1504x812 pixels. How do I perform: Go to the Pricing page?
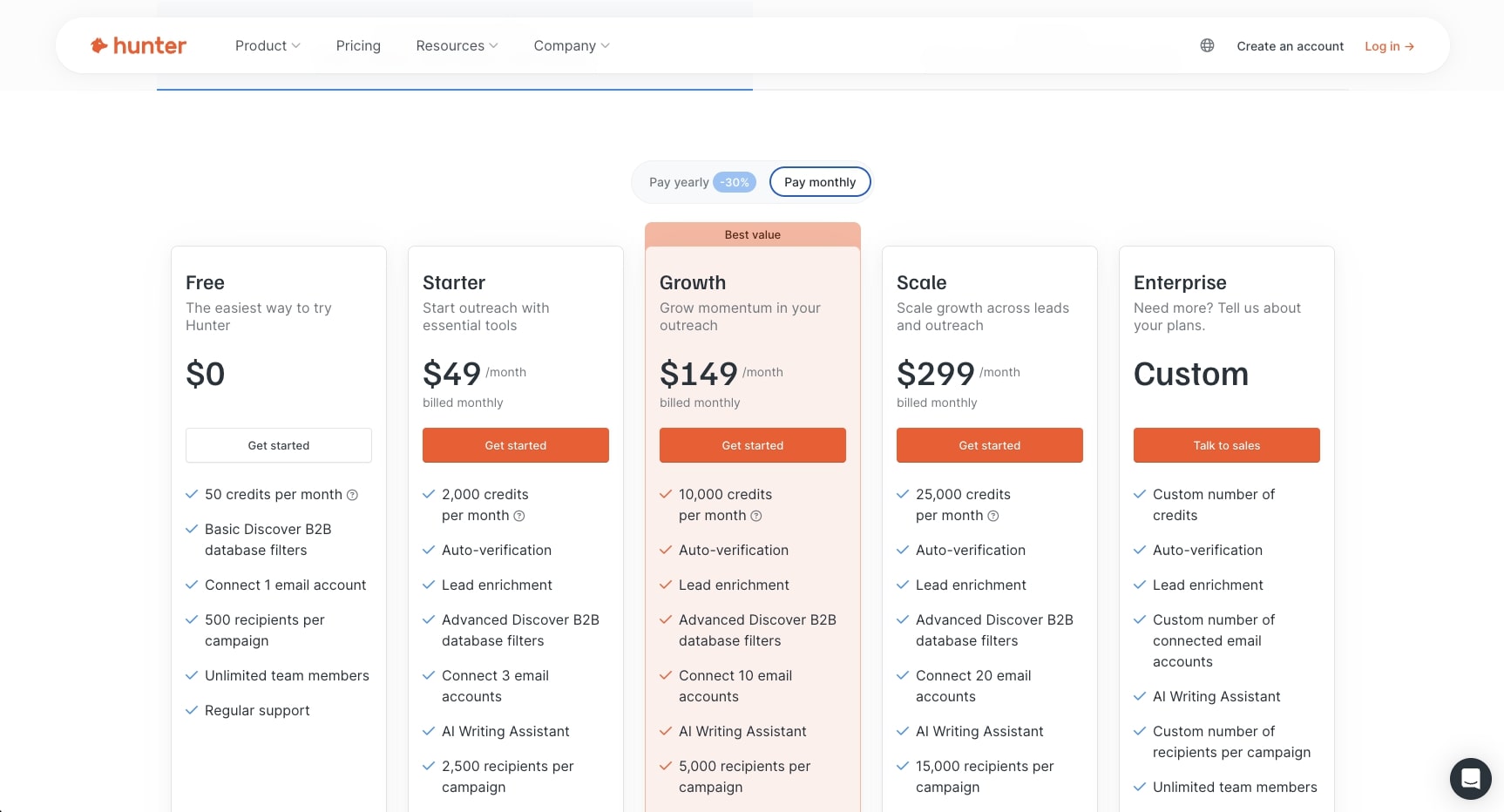coord(358,45)
